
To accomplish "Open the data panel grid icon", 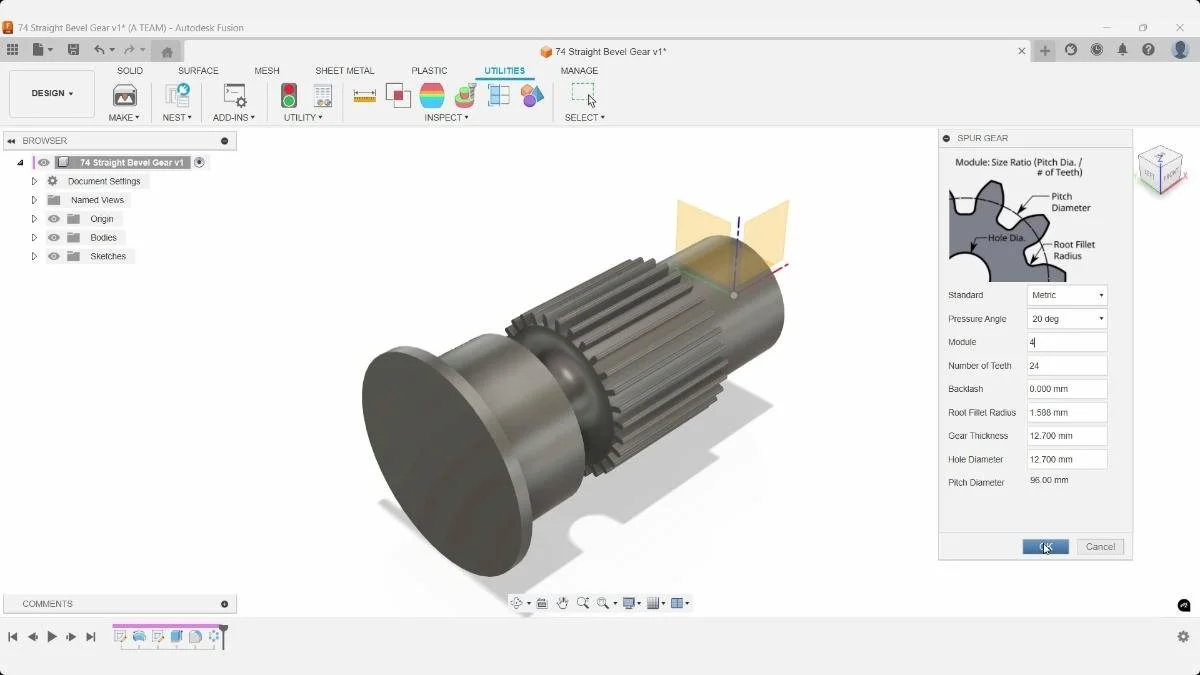I will click(12, 50).
